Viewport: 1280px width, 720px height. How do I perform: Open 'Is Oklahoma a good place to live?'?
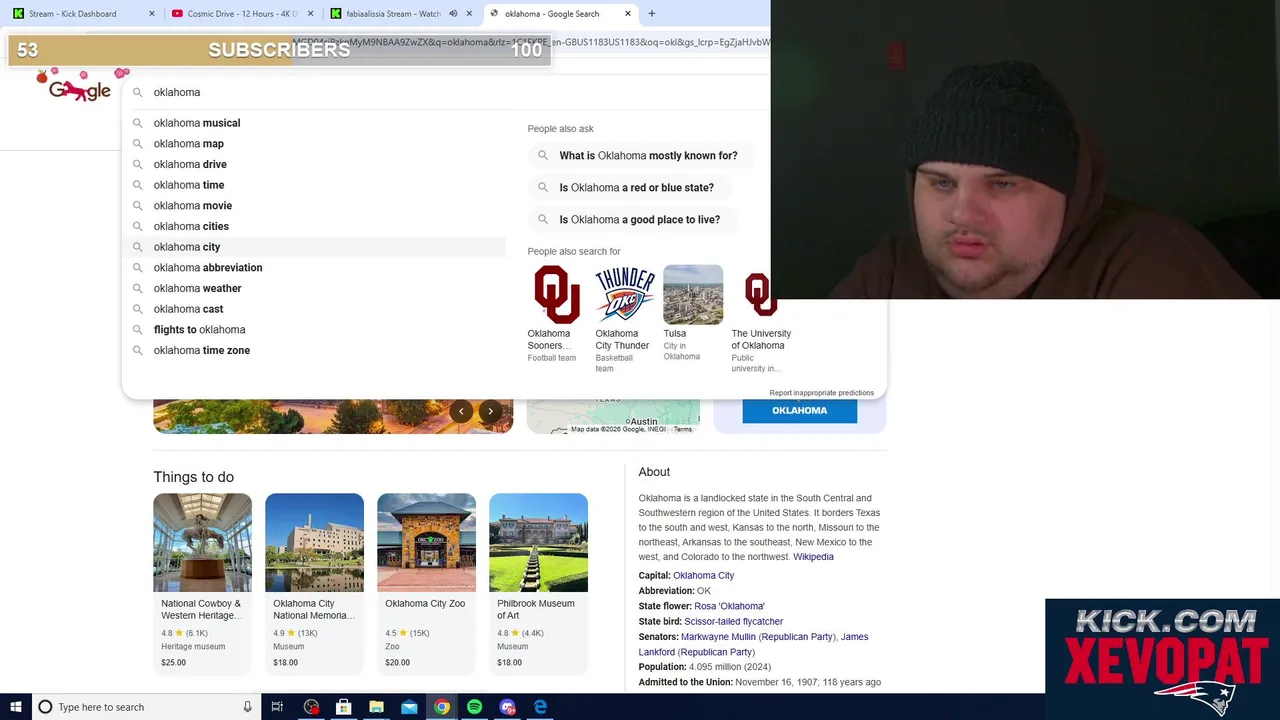click(x=631, y=219)
